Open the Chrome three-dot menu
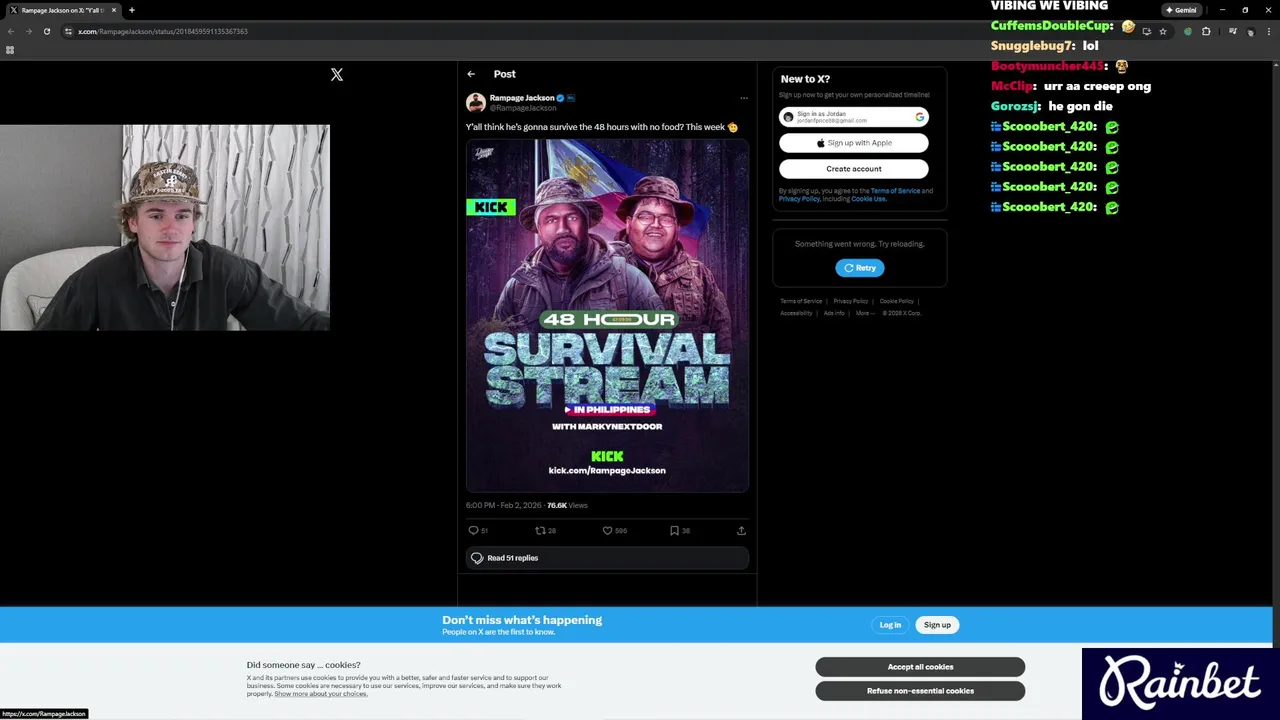This screenshot has height=720, width=1280. [1267, 31]
